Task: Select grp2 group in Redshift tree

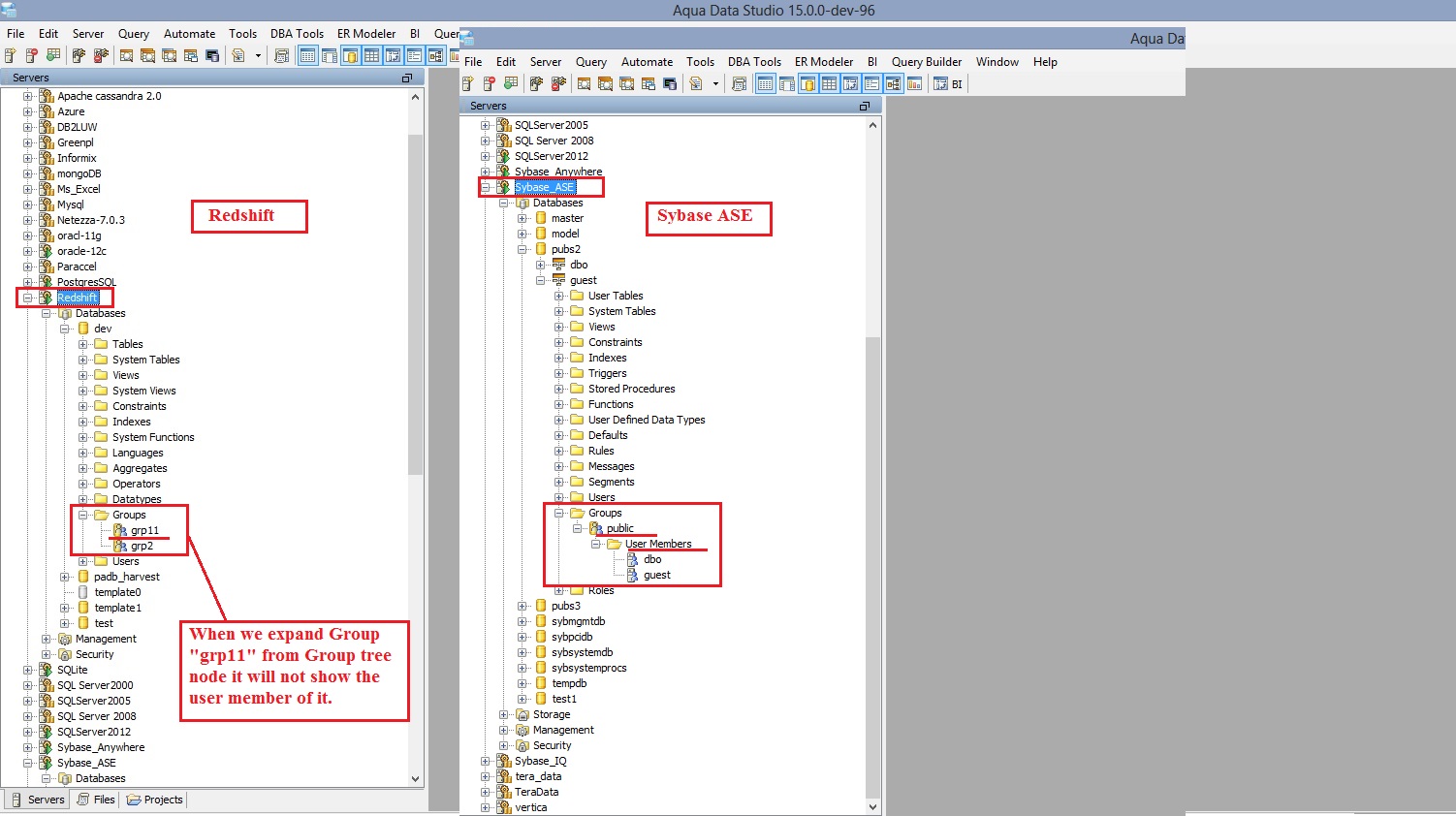Action: pyautogui.click(x=142, y=546)
